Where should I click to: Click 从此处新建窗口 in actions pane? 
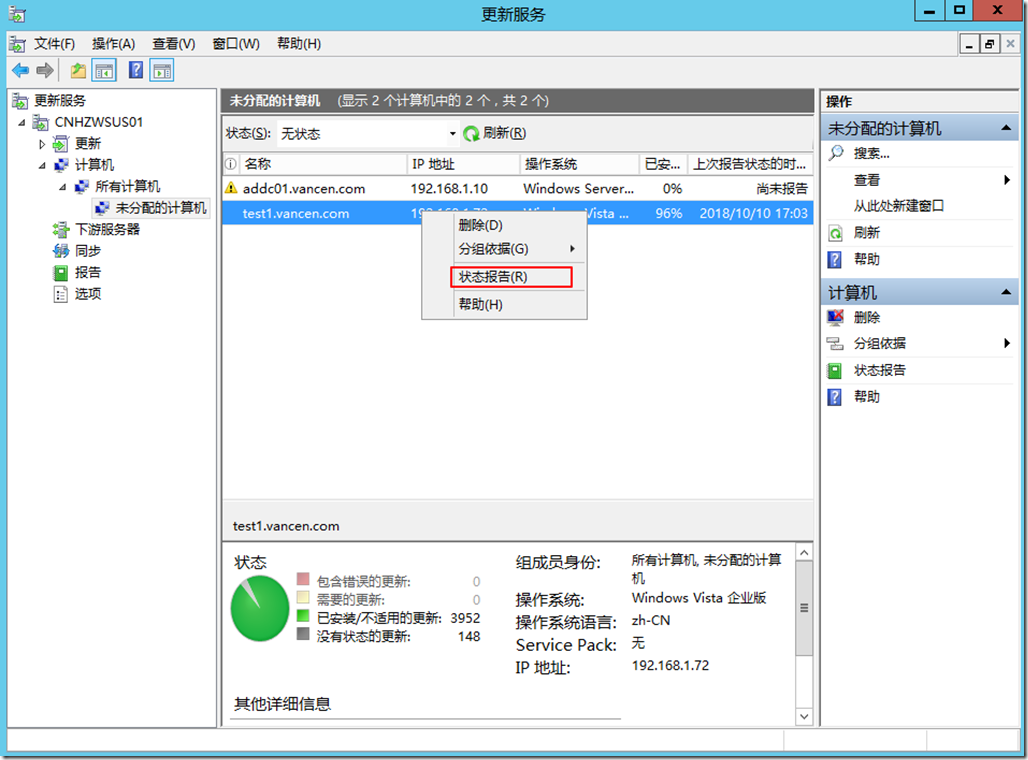[x=898, y=206]
